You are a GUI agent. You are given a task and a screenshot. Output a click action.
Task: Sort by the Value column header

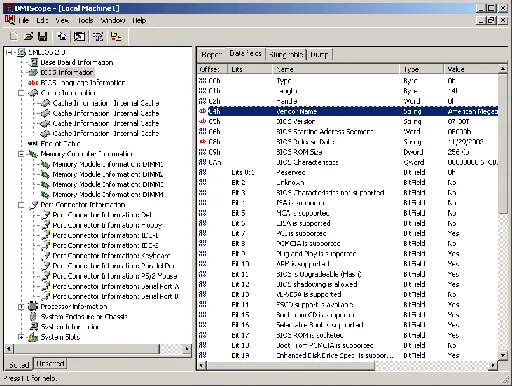pyautogui.click(x=471, y=69)
